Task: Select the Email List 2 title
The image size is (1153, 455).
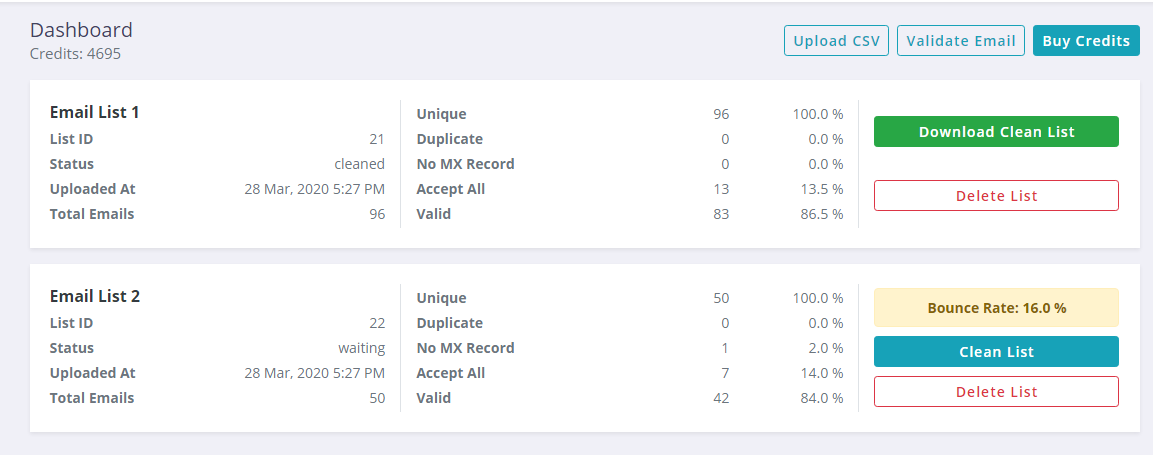Action: click(94, 296)
